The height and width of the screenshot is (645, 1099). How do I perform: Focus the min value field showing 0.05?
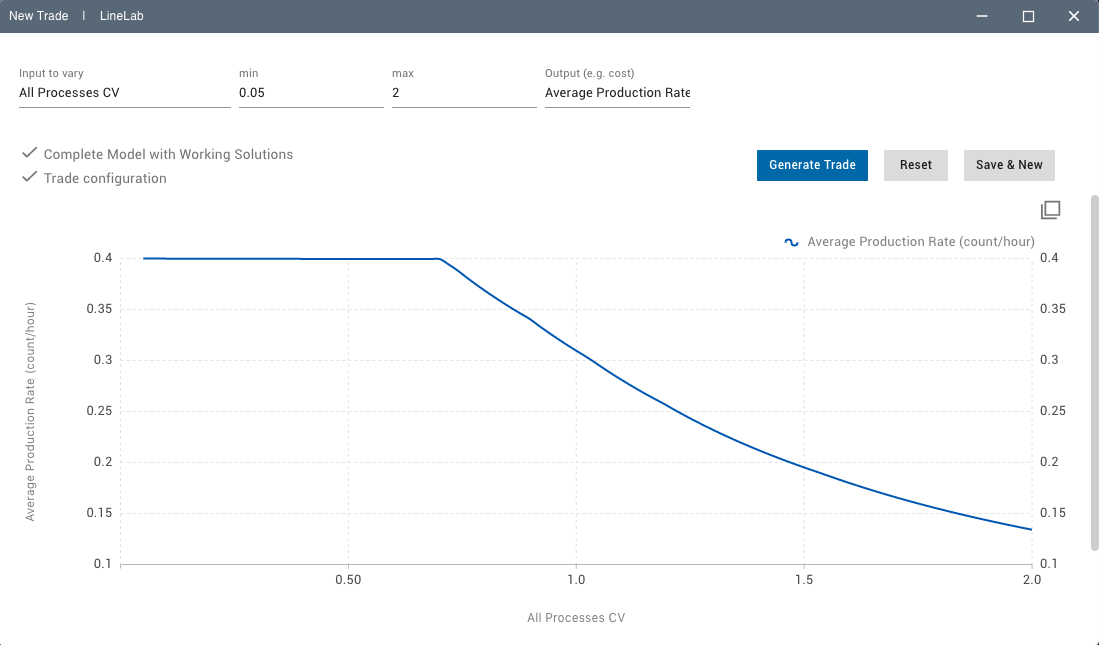point(310,93)
